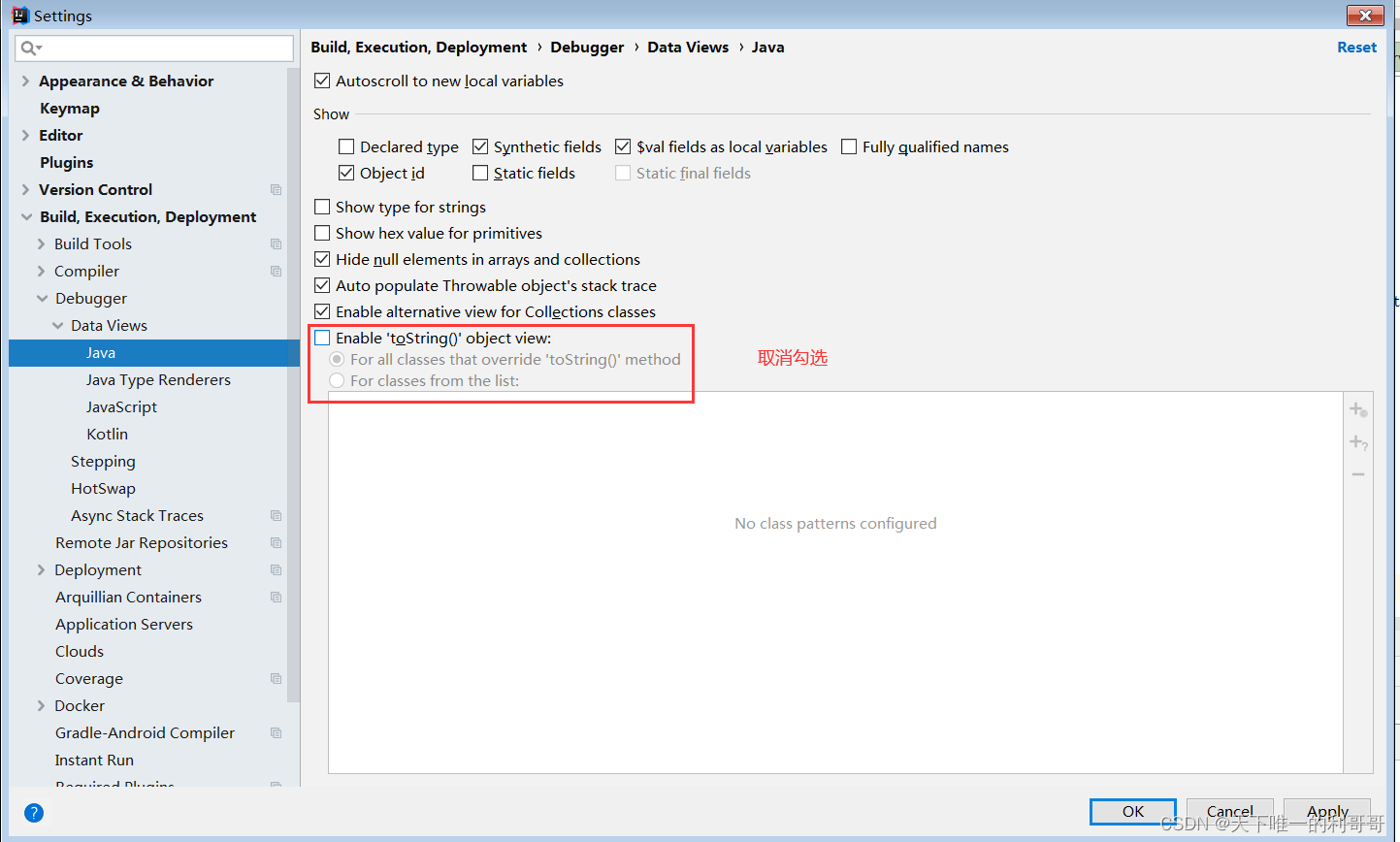
Task: Open the Keymap settings page
Action: [x=70, y=108]
